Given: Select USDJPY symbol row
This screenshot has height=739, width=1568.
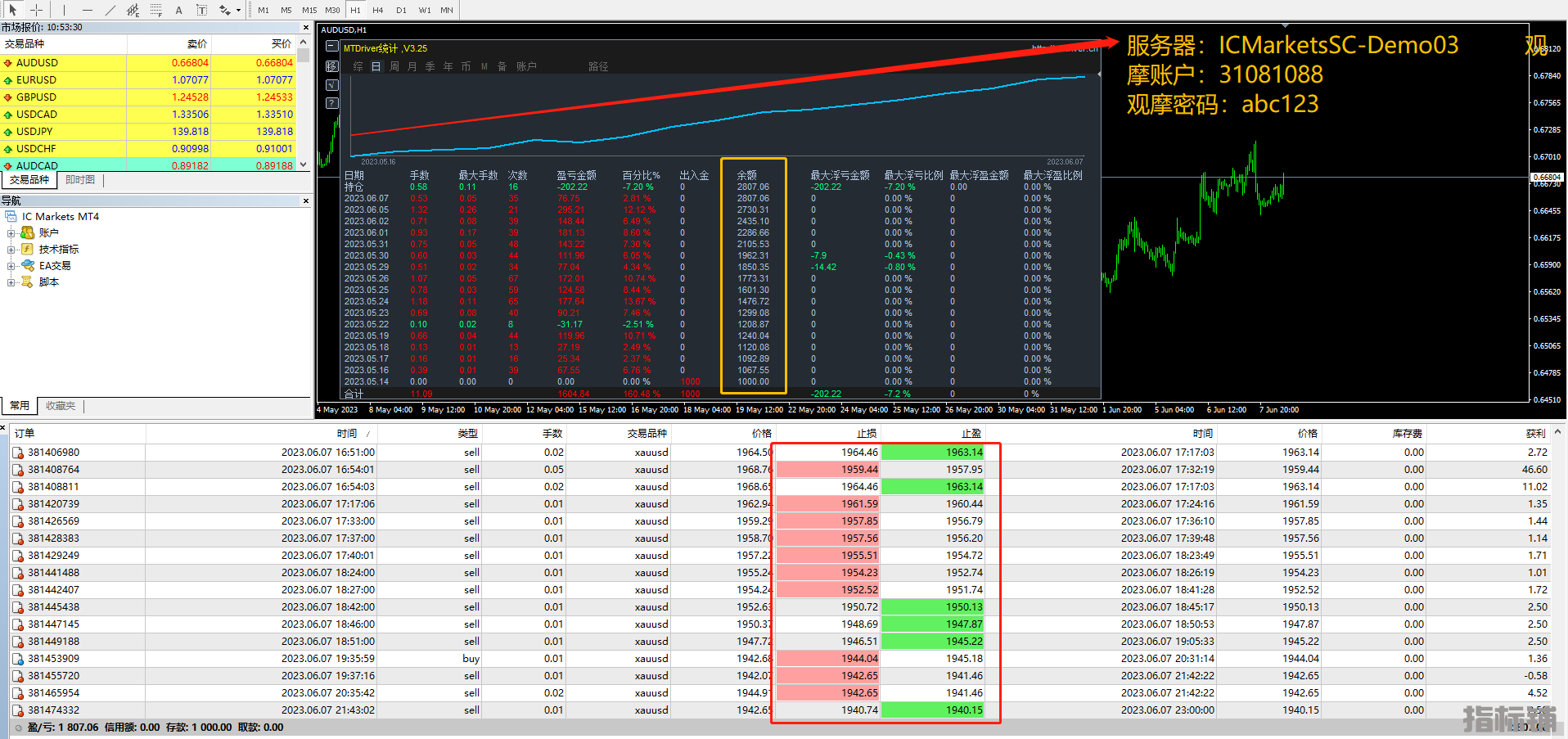Looking at the screenshot, I should [148, 131].
